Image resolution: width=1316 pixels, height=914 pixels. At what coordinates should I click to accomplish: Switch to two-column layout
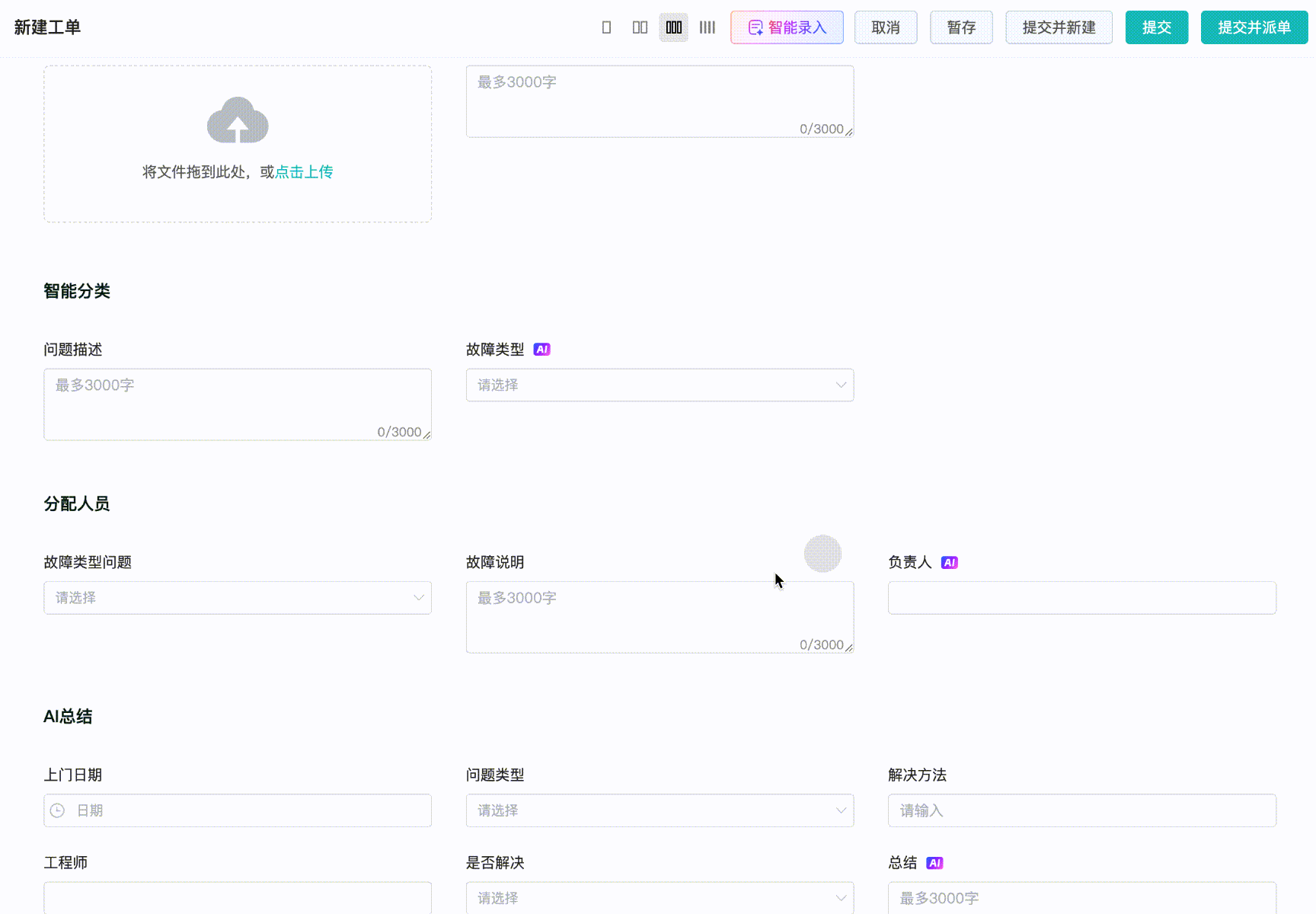[x=640, y=27]
